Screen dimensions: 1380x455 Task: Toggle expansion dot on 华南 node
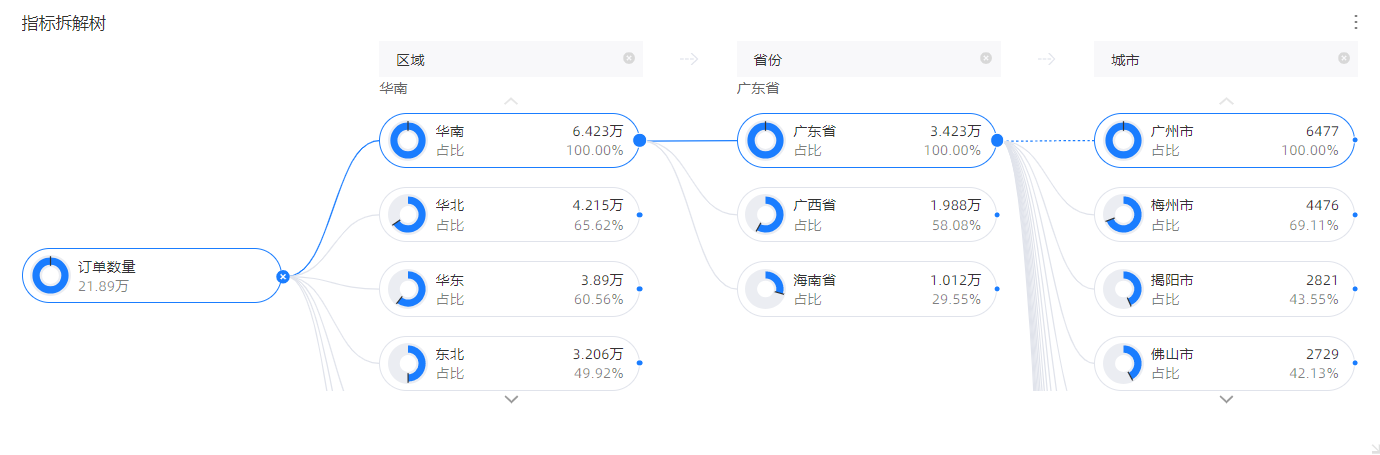pos(640,140)
